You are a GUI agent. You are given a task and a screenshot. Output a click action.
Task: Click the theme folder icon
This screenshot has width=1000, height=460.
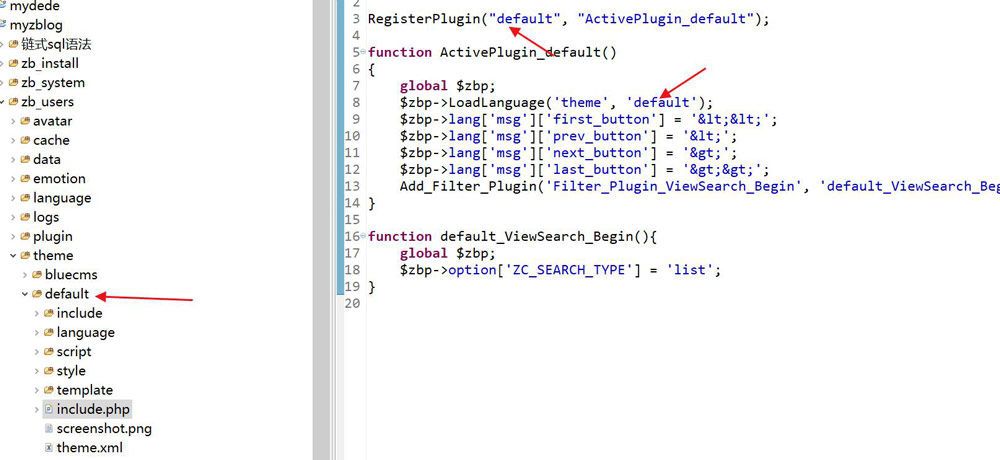[25, 255]
